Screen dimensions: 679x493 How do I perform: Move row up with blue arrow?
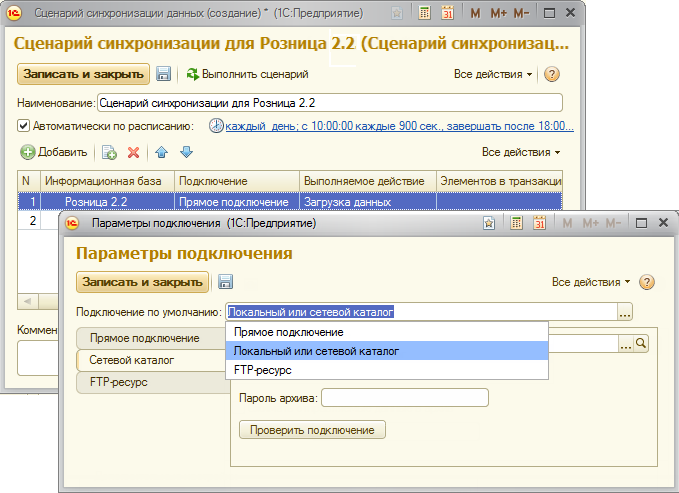point(162,152)
